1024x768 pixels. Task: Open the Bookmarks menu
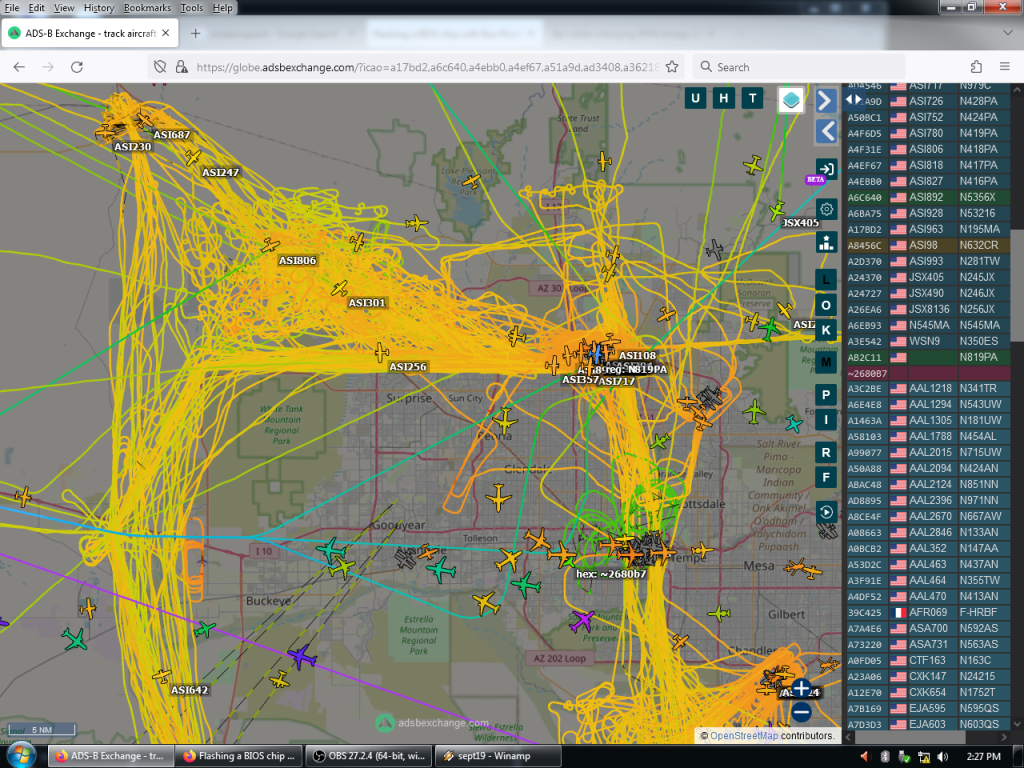[147, 8]
